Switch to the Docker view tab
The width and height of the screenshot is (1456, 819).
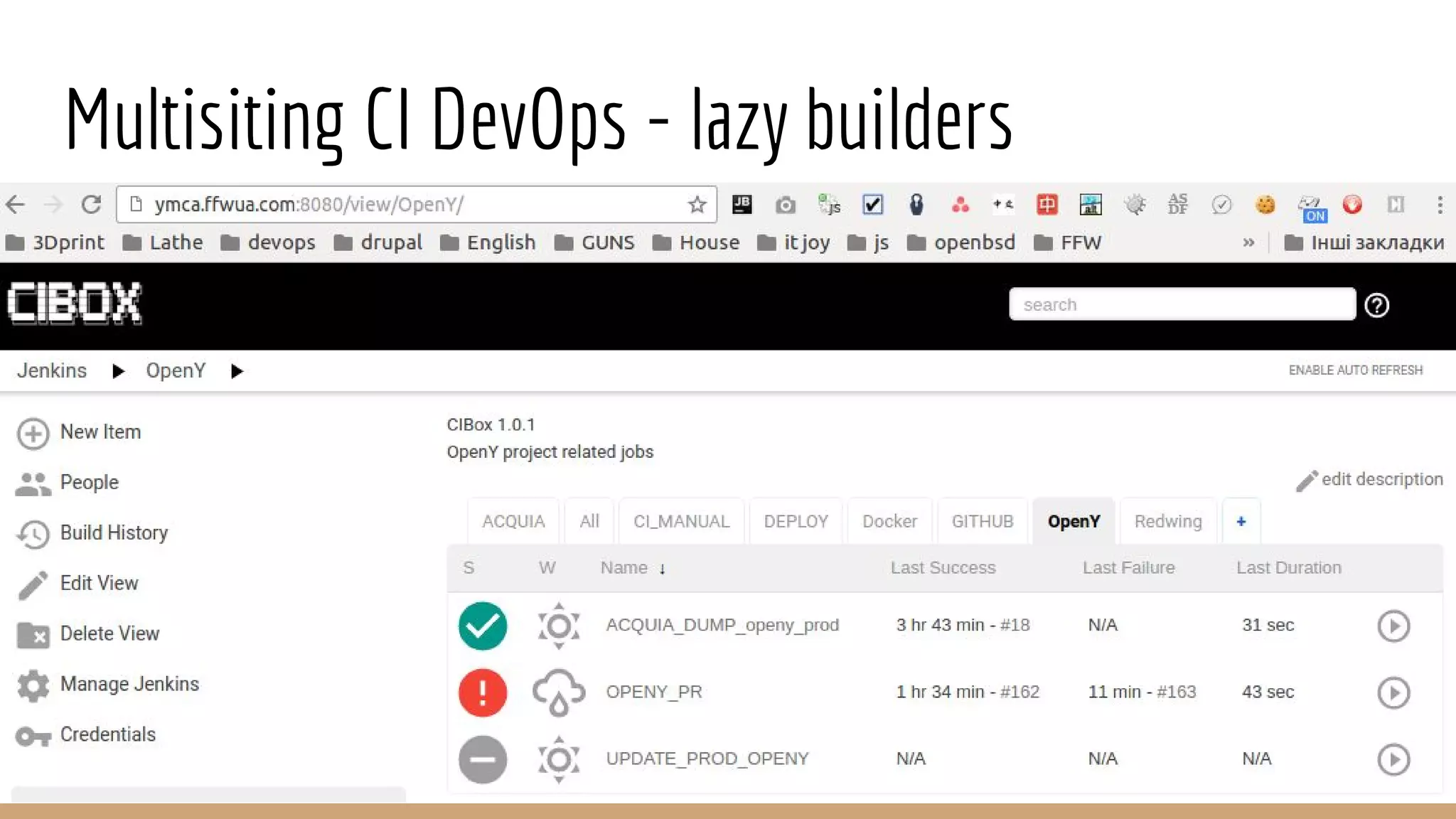pyautogui.click(x=889, y=522)
